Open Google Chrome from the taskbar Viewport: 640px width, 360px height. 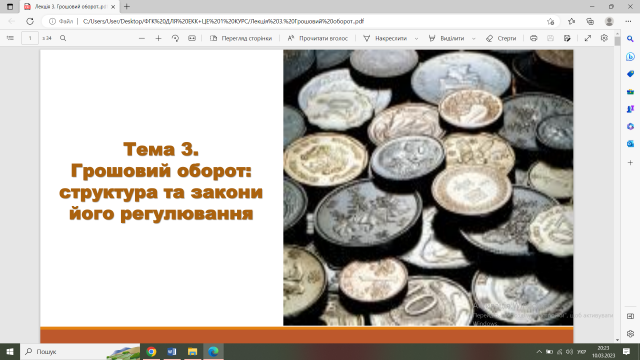tap(151, 351)
